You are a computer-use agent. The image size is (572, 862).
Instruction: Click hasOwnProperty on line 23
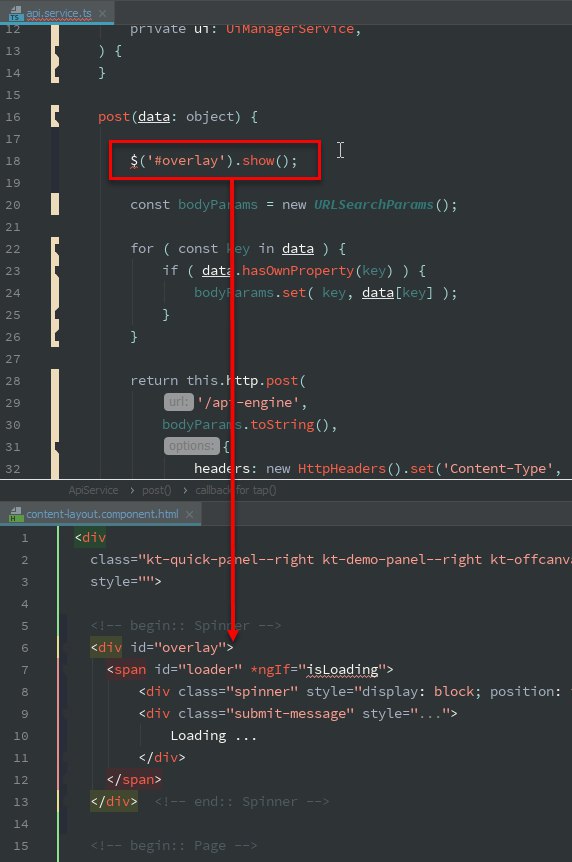coord(298,270)
